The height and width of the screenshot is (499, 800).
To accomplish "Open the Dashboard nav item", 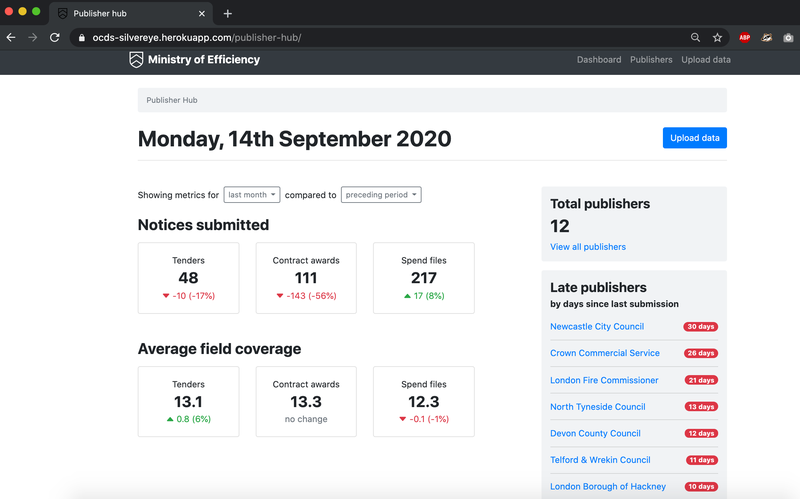I will (x=599, y=60).
